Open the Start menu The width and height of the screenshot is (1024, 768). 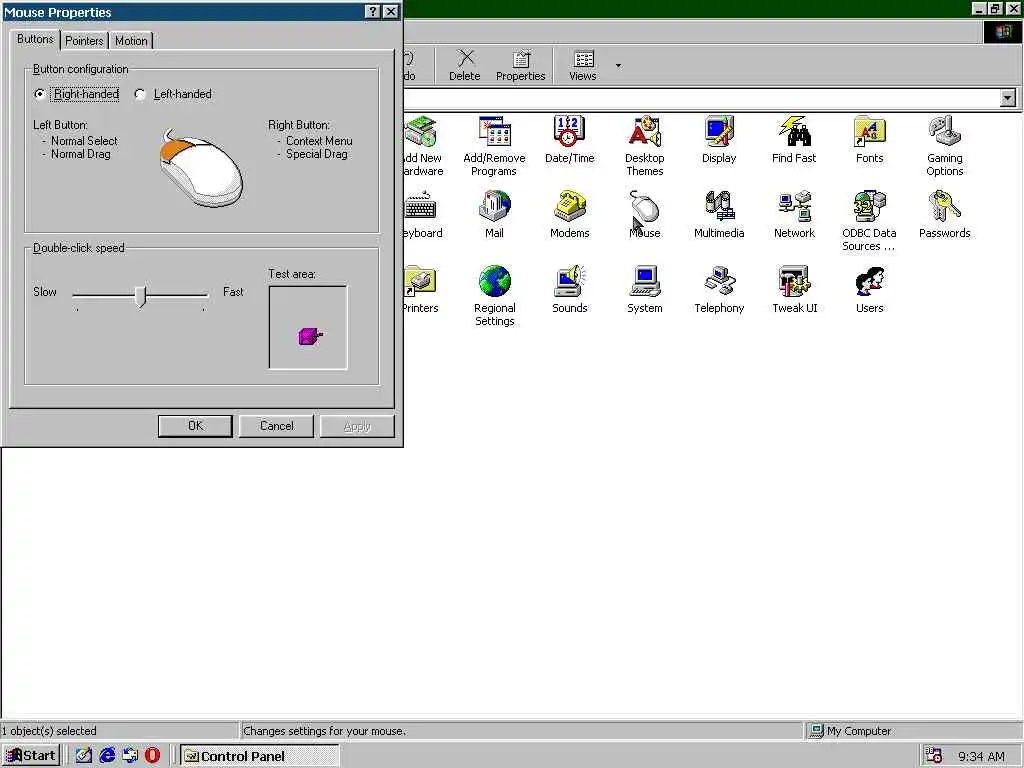click(31, 756)
